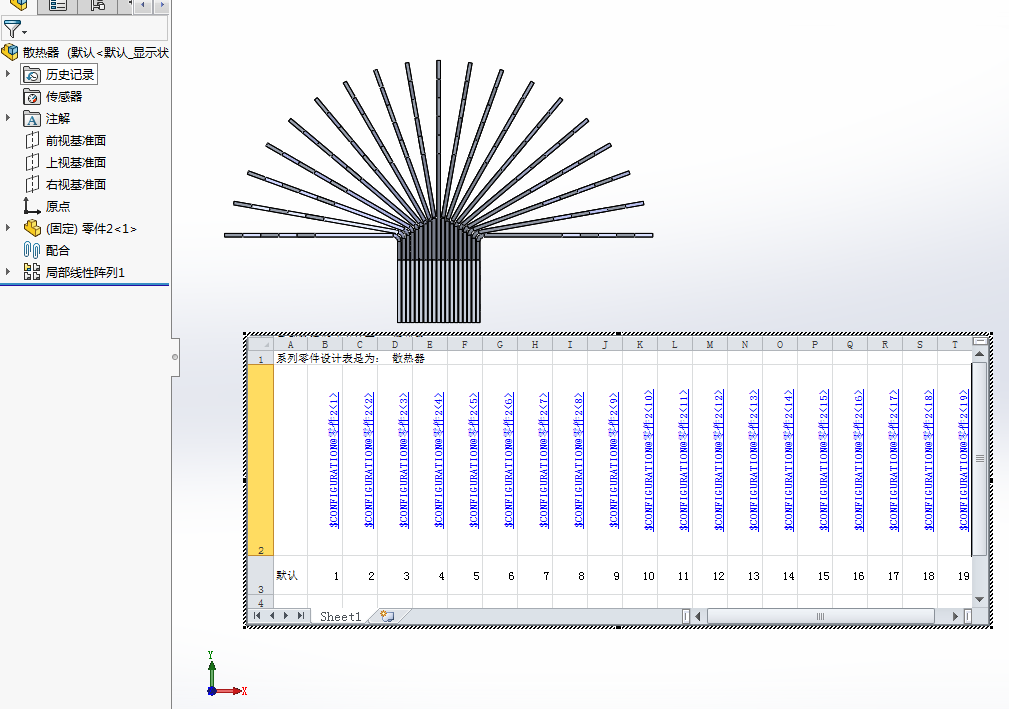1009x709 pixels.
Task: Select all cells with corner button
Action: click(x=261, y=344)
